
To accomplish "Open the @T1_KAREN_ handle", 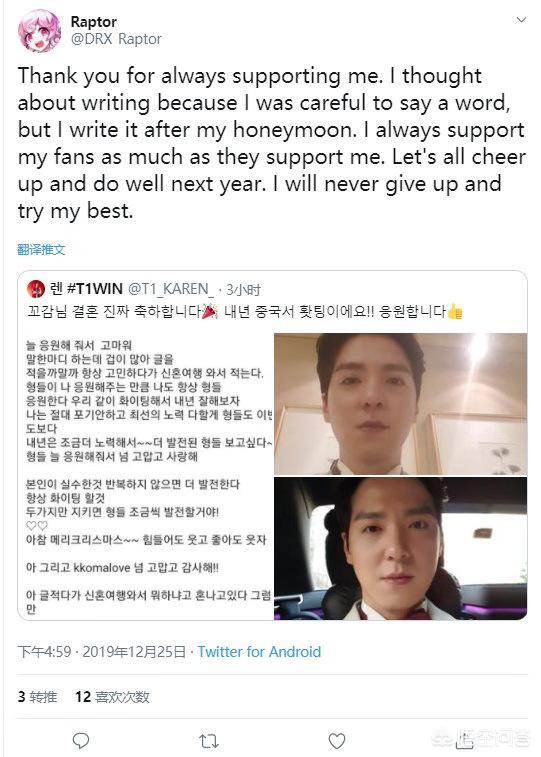I will pos(170,289).
